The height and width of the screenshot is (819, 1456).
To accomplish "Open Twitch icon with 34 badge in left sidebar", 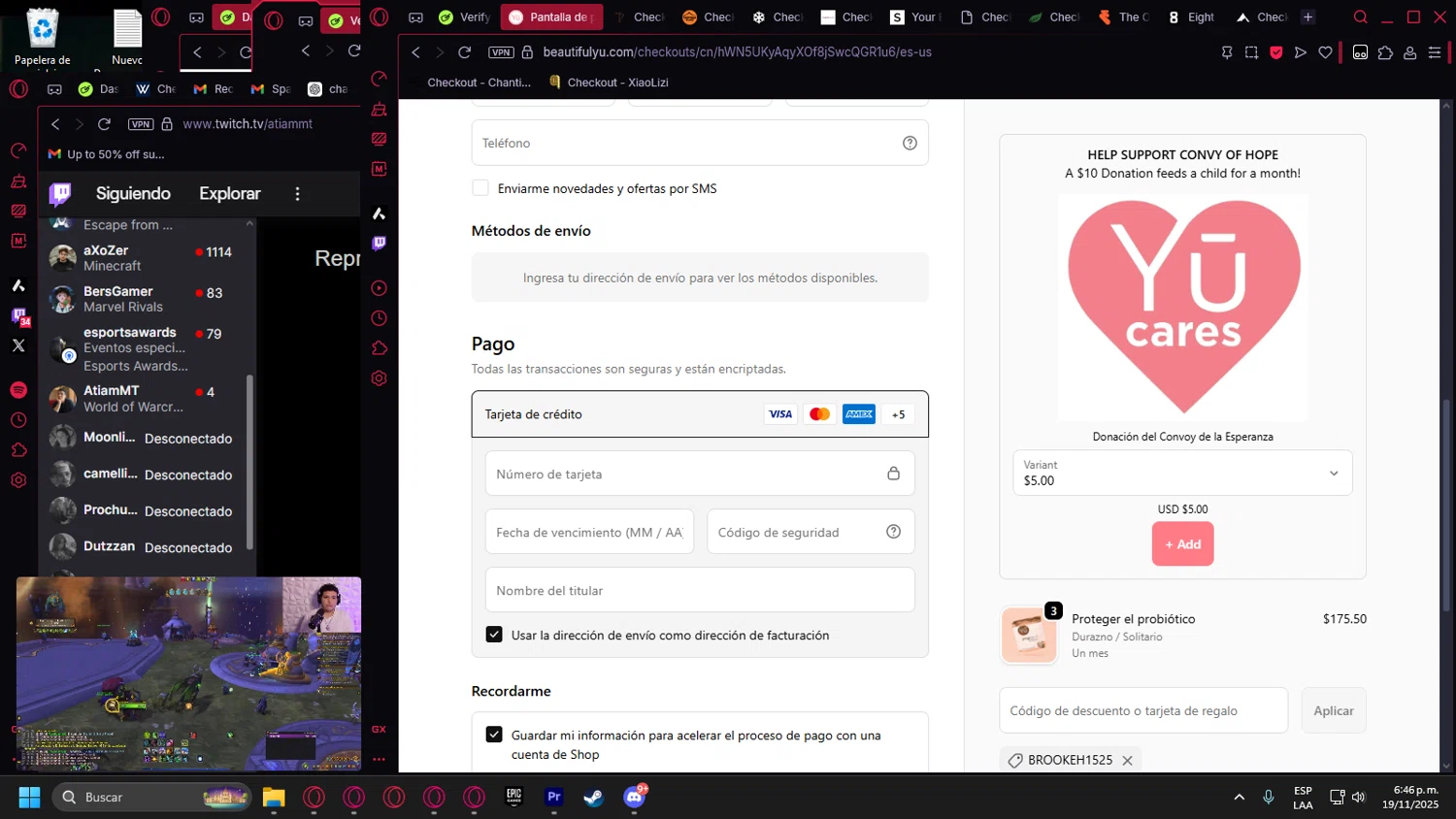I will point(19,316).
